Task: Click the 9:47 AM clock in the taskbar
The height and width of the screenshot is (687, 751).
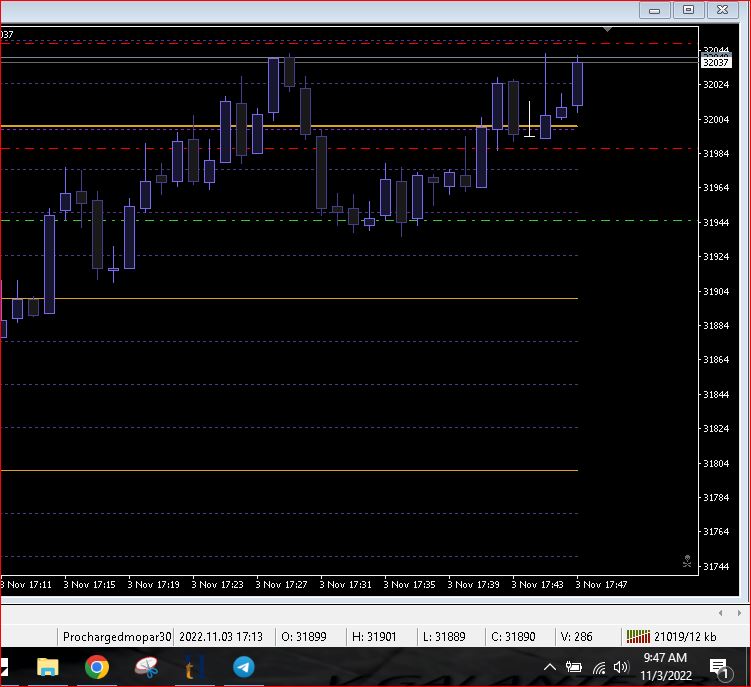Action: pyautogui.click(x=665, y=666)
